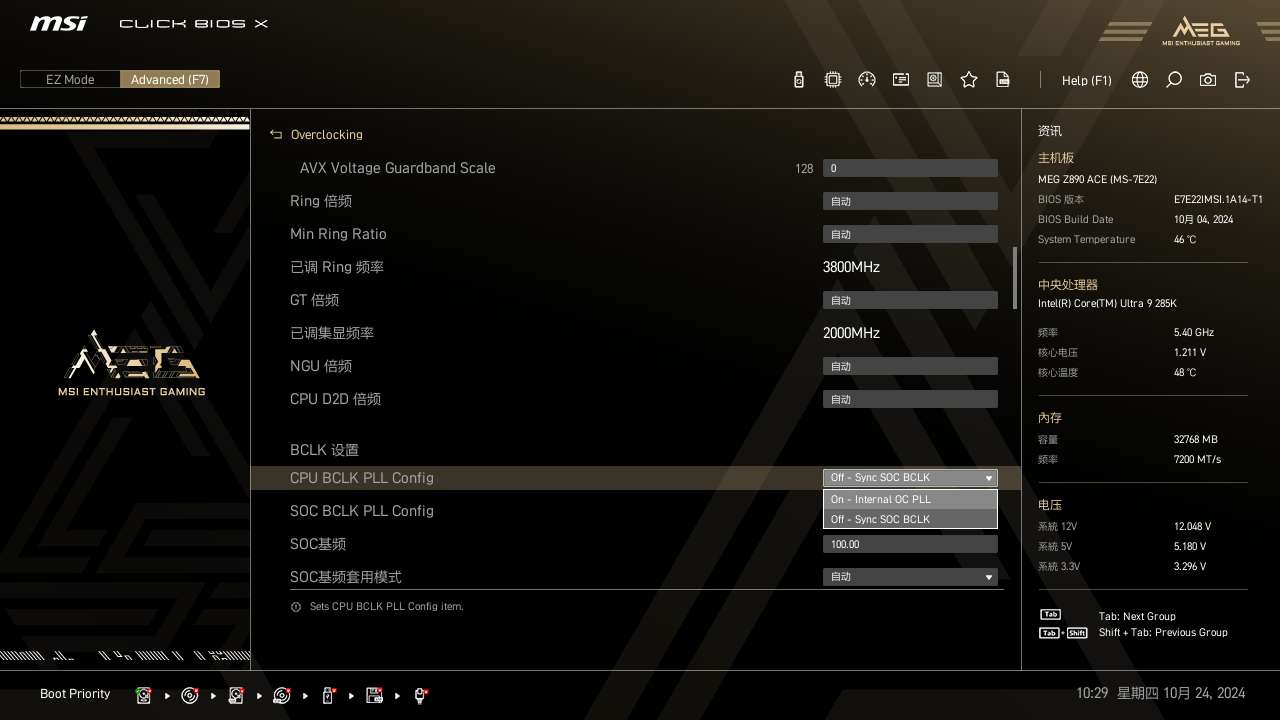Select second hard disk icon in Boot Priority

click(236, 695)
